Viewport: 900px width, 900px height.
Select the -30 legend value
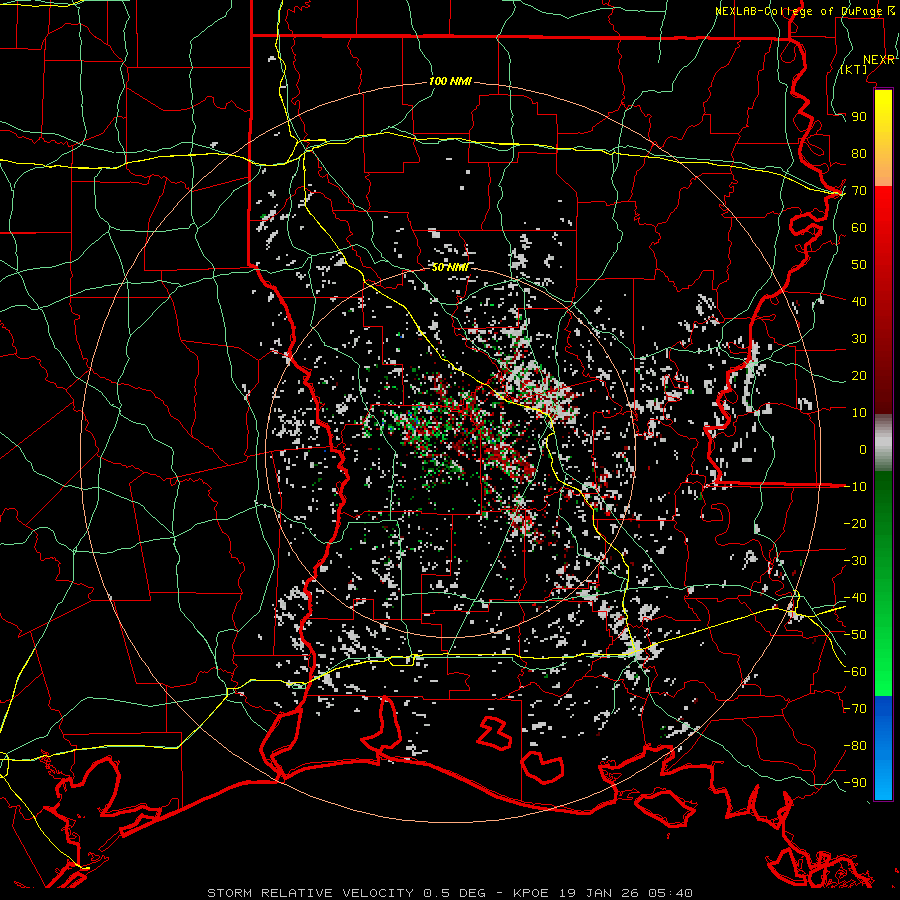point(855,561)
